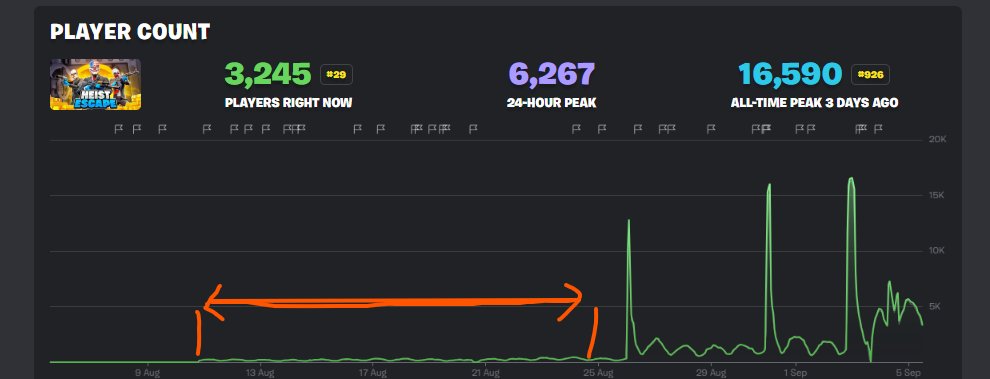Click the 20K y-axis label
This screenshot has width=990, height=379.
(x=937, y=140)
